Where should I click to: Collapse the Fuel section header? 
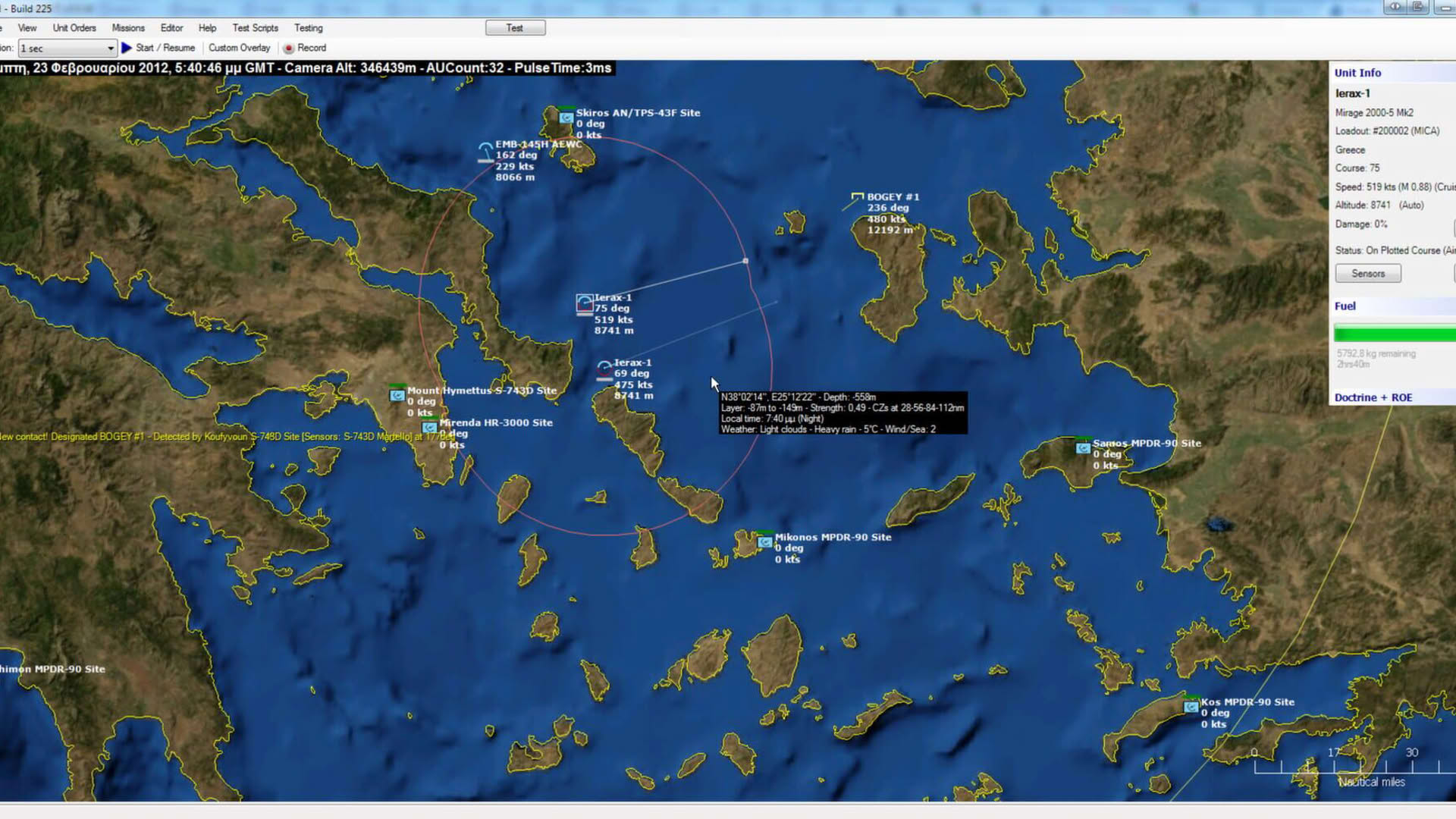pos(1345,306)
